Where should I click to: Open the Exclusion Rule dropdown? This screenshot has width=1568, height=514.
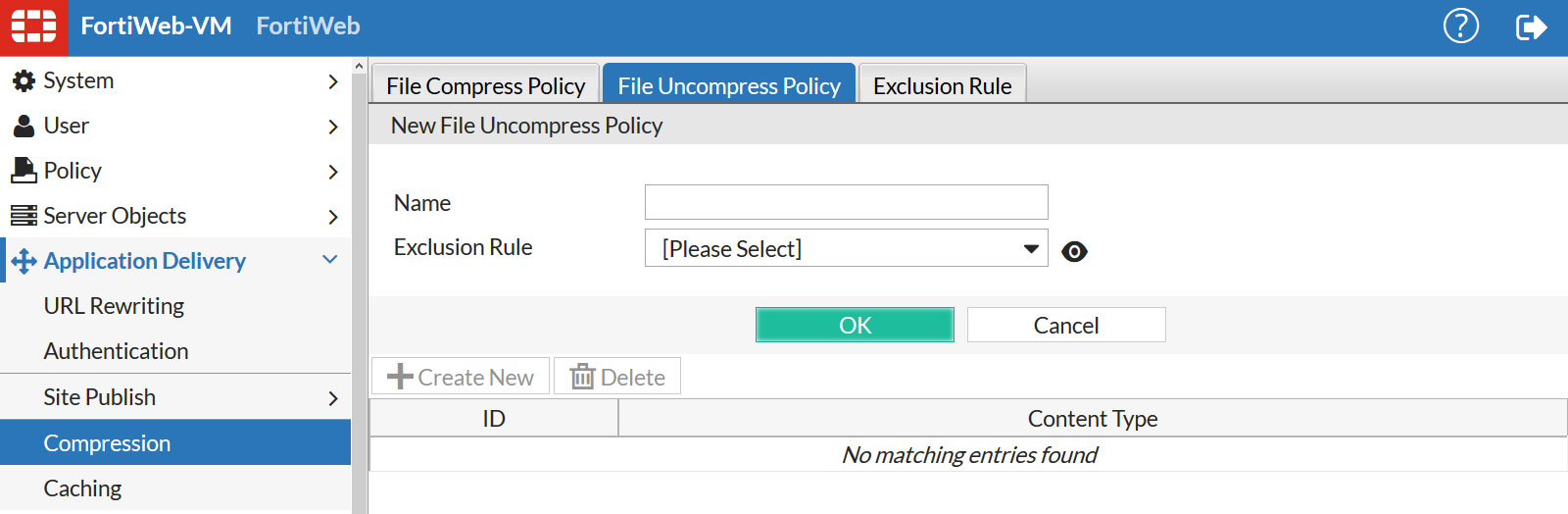click(846, 249)
